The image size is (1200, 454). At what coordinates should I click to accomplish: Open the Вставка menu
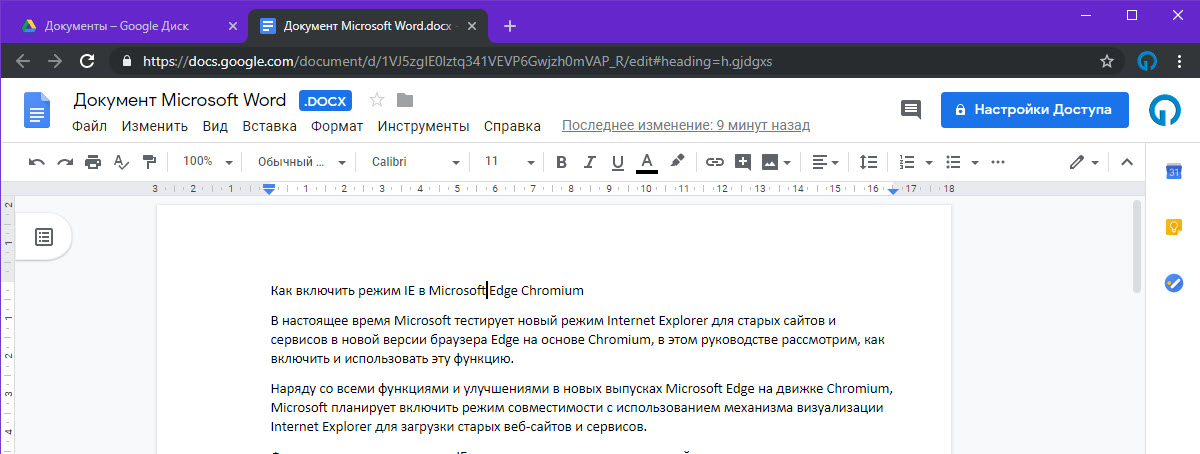click(269, 126)
